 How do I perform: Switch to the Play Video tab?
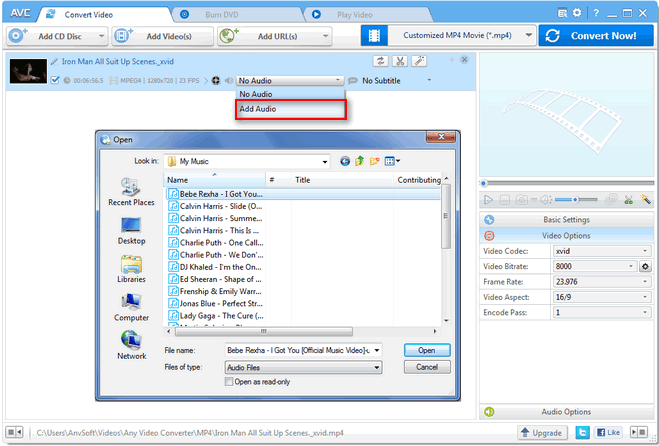[354, 15]
